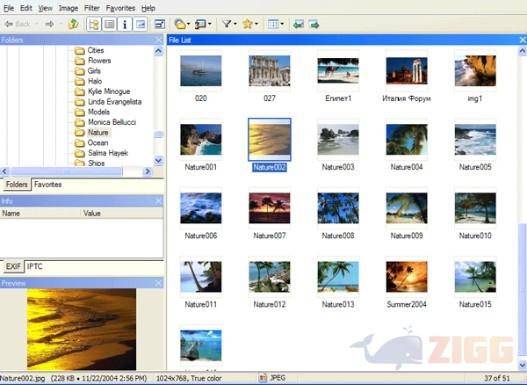This screenshot has height=385, width=527.
Task: Open the Favorites menu
Action: click(120, 8)
